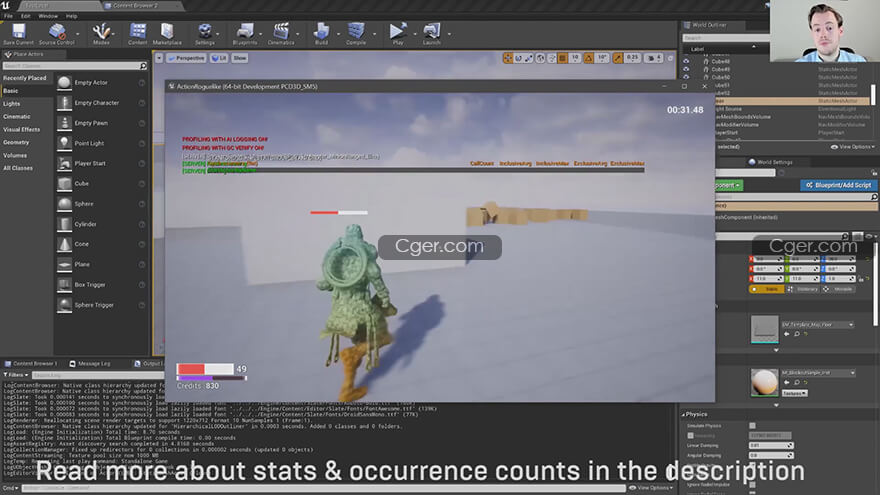Click the Textures button under material
The image size is (880, 495).
(794, 393)
